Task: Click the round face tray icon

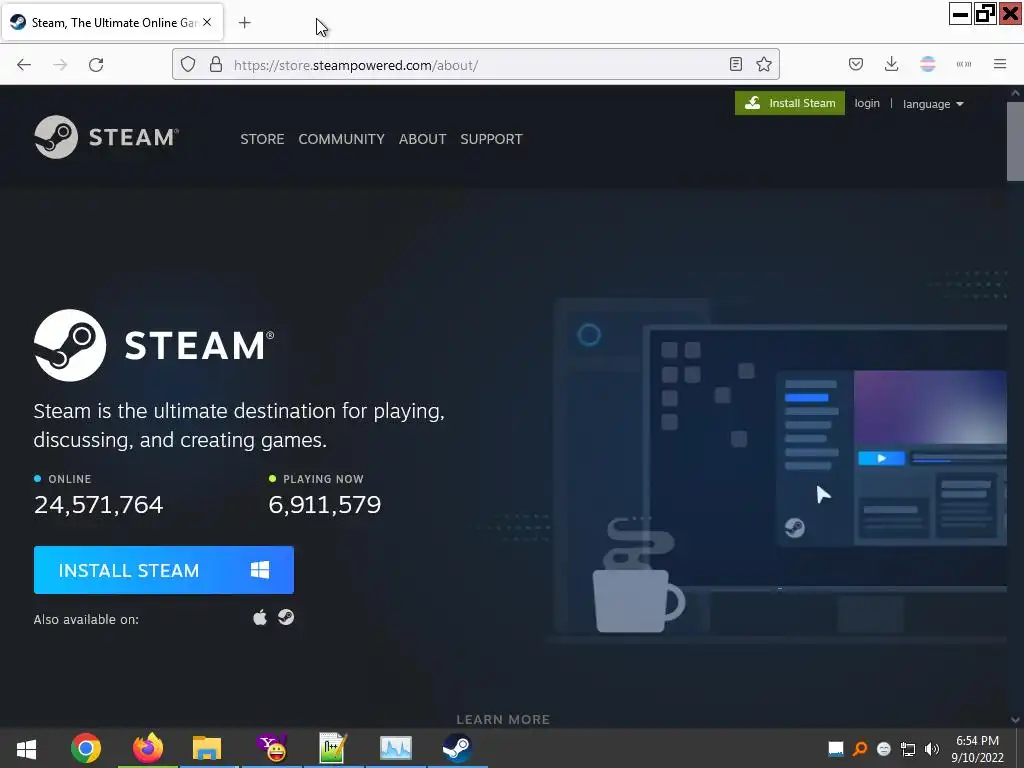Action: [884, 749]
